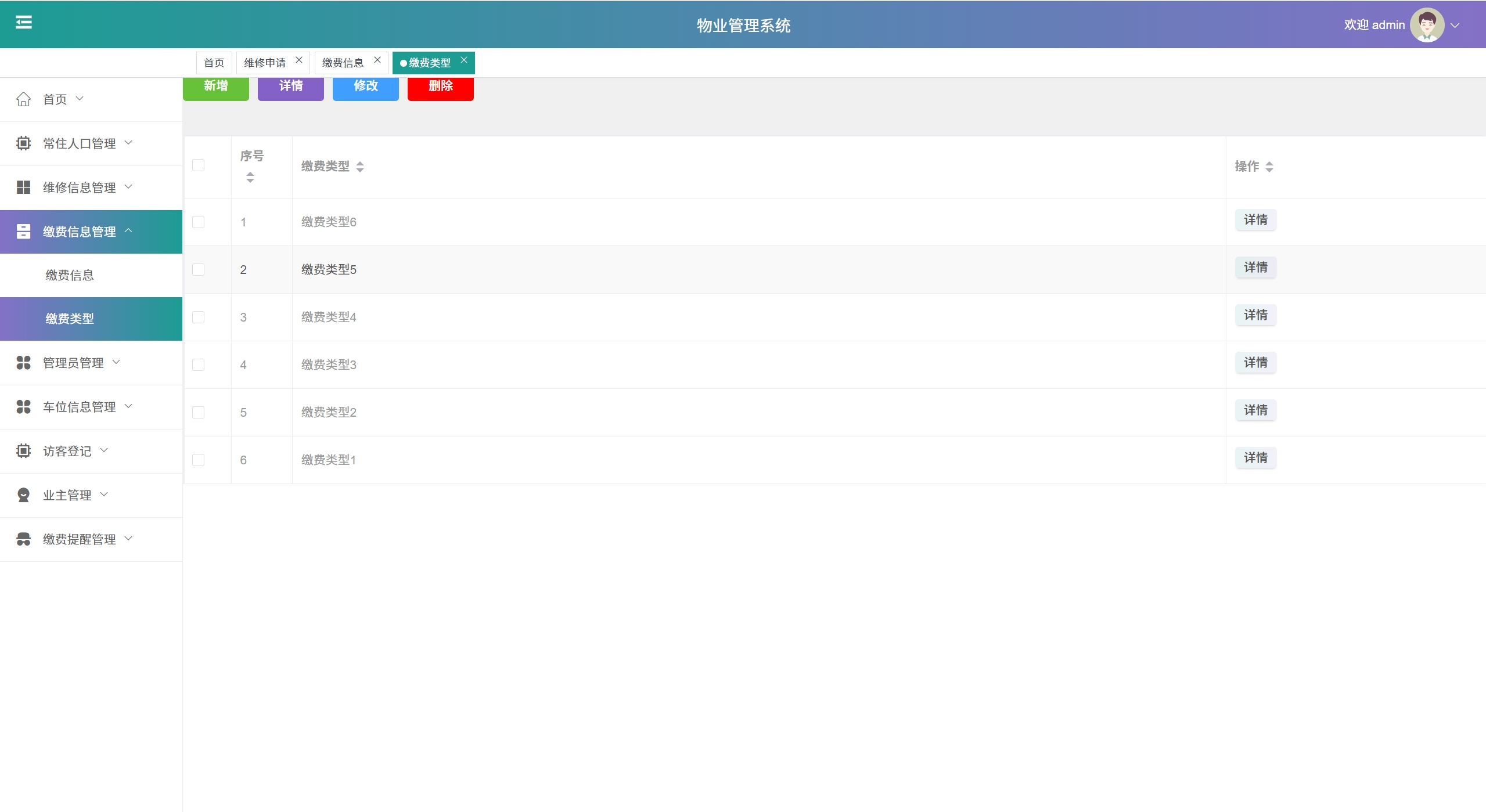Sort by the 缴费类型 column arrows

(x=360, y=167)
